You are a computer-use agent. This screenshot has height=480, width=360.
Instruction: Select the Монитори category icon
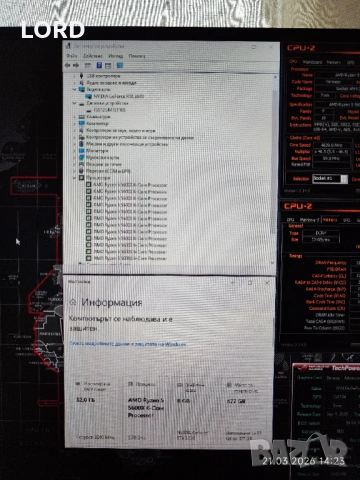point(81,151)
